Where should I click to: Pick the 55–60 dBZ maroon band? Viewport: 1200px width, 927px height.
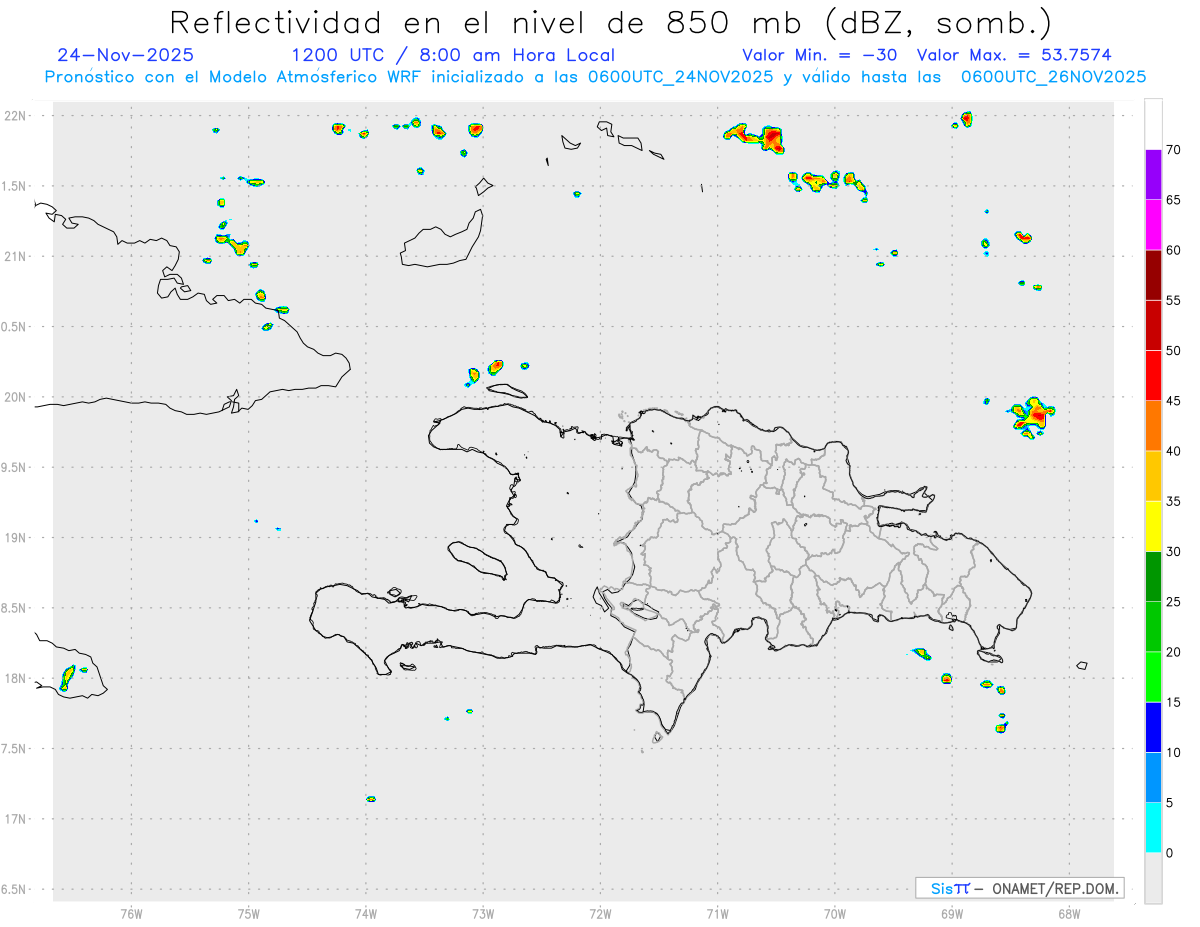point(1153,275)
